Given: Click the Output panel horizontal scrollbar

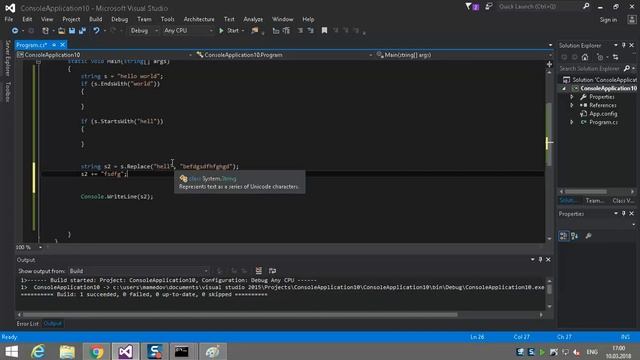Looking at the screenshot, I should pyautogui.click(x=240, y=315).
